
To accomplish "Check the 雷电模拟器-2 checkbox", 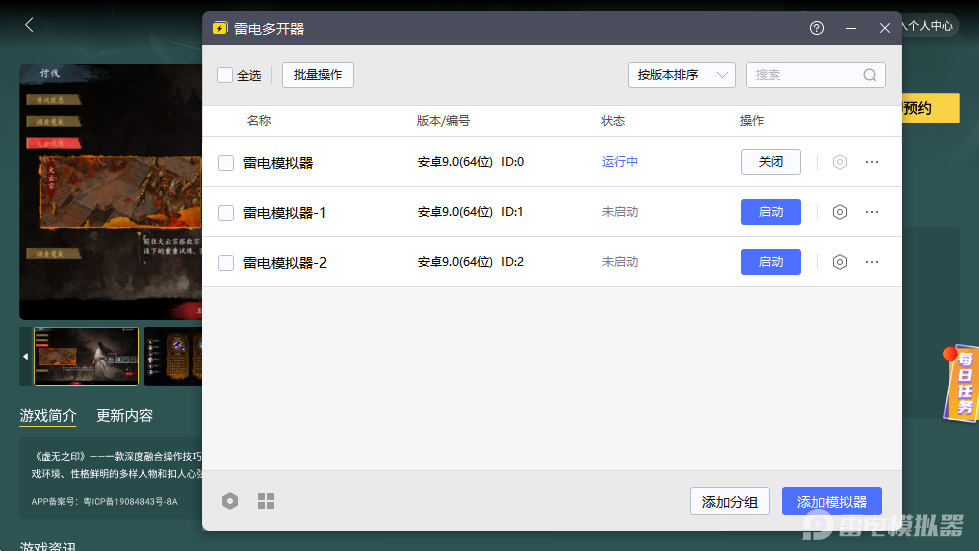I will (x=226, y=263).
